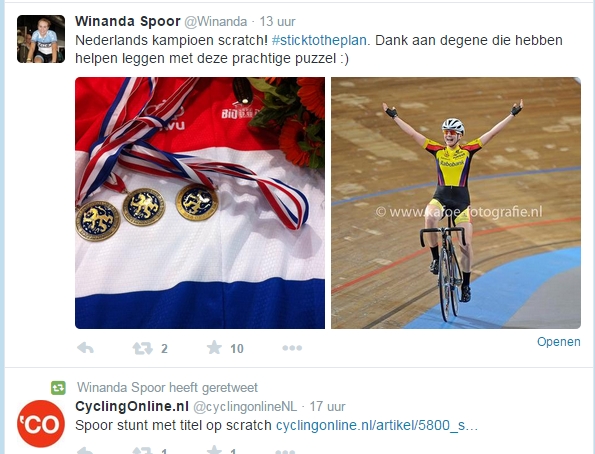Screen dimensions: 595x454
Task: Open the cyclist celebrating photo
Action: point(456,203)
